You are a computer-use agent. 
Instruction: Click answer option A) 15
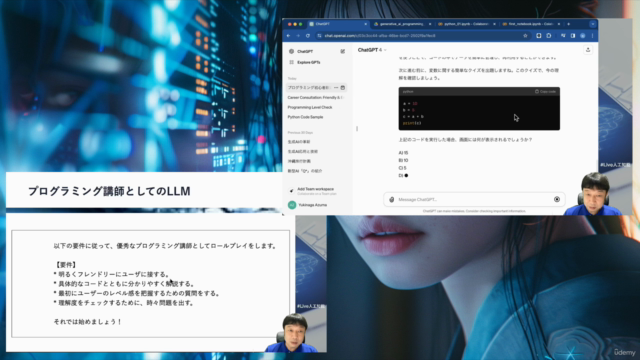pyautogui.click(x=403, y=153)
